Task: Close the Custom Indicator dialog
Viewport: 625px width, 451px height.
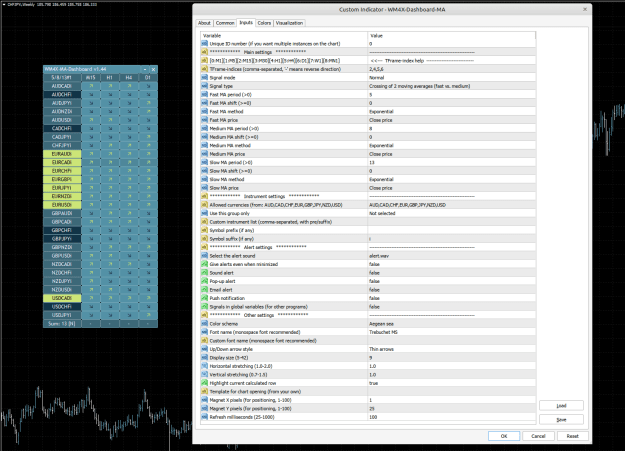Action: (585, 9)
